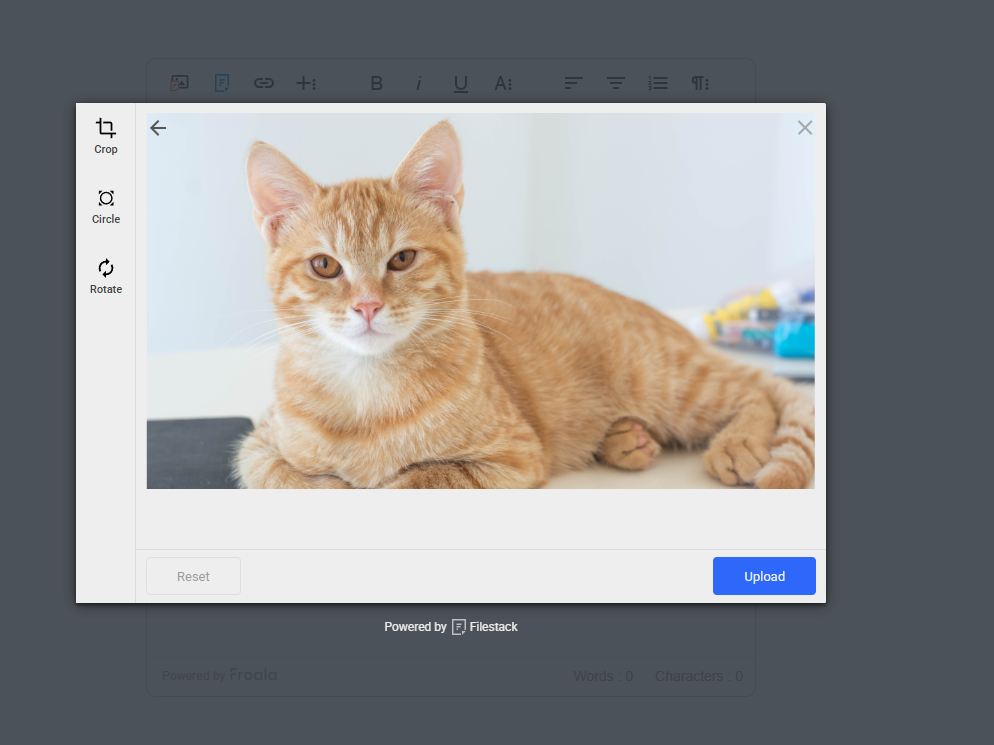
Task: Open the text color dropdown
Action: tap(502, 83)
